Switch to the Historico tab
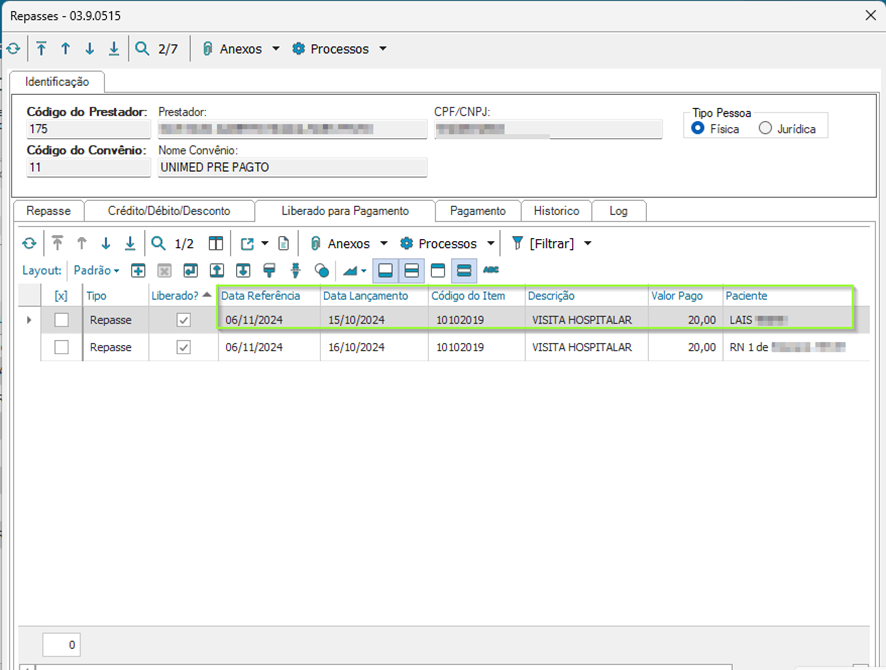The height and width of the screenshot is (670, 886). (x=557, y=211)
